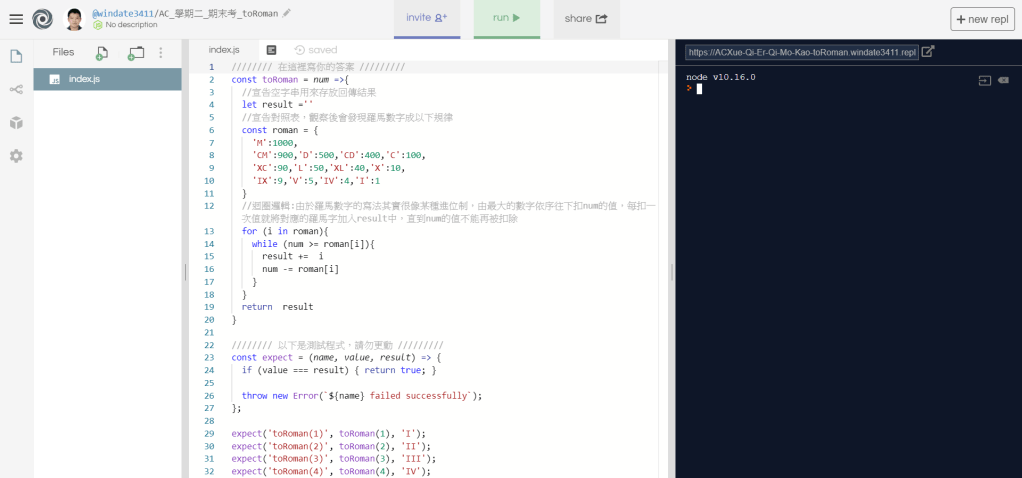Click the Repl.it swirl logo
The image size is (1022, 478).
pyautogui.click(x=42, y=19)
